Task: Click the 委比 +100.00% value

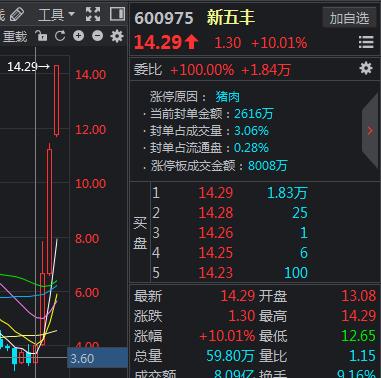Action: pos(202,70)
